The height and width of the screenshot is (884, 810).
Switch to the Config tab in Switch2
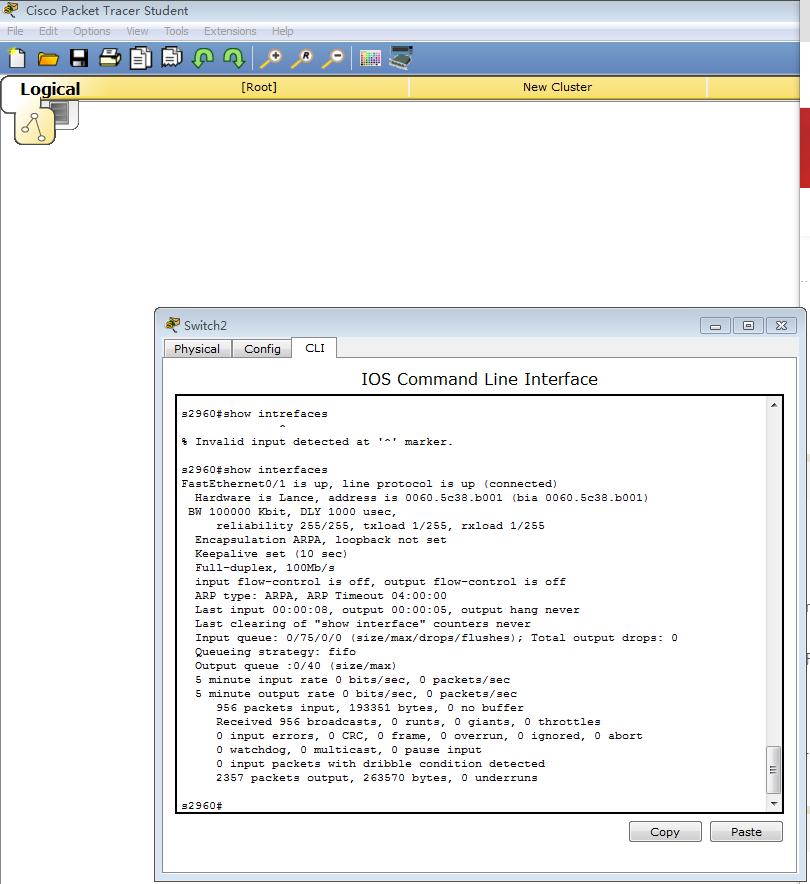coord(262,348)
